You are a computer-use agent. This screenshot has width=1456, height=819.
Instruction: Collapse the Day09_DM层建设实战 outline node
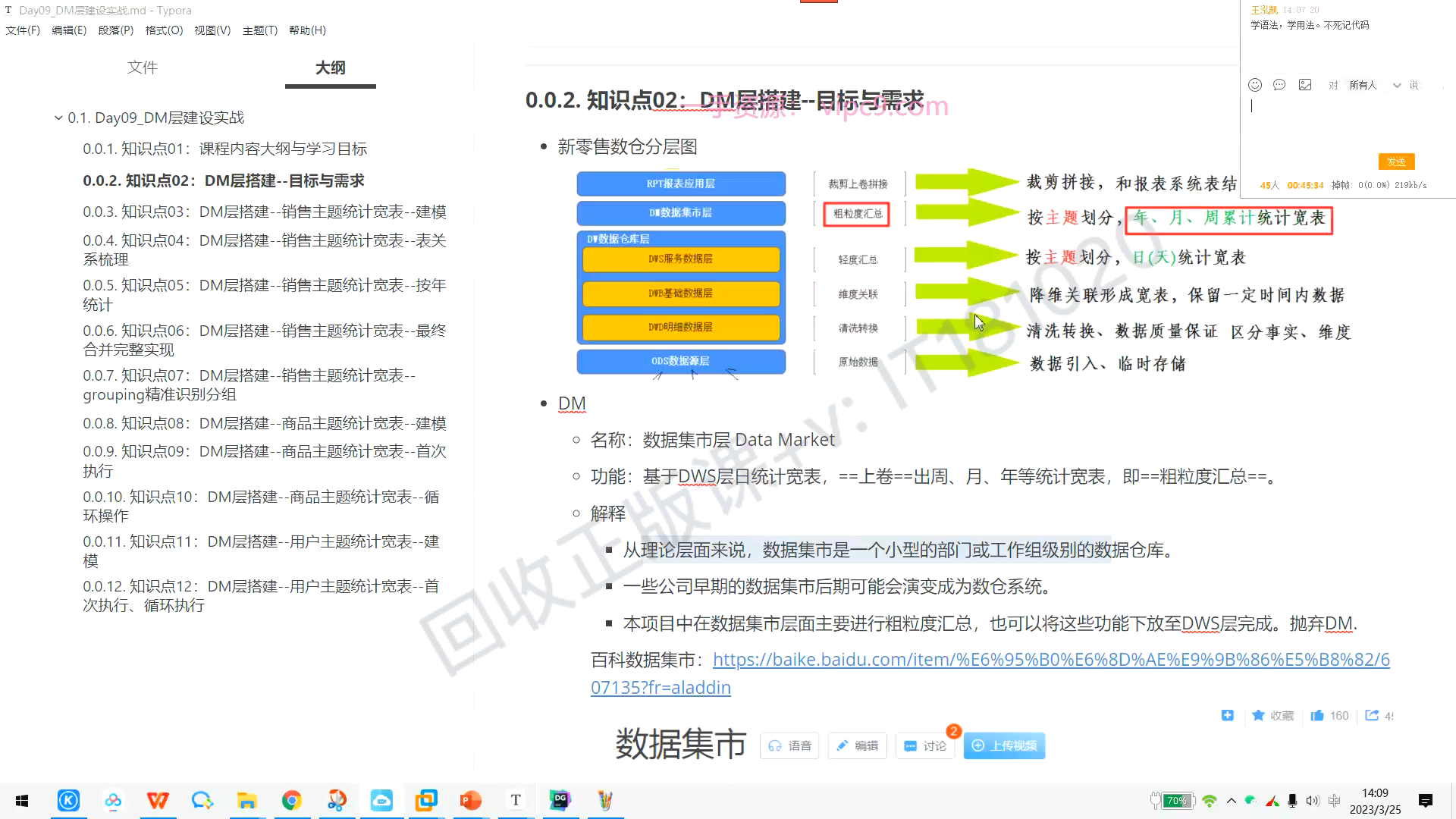58,118
